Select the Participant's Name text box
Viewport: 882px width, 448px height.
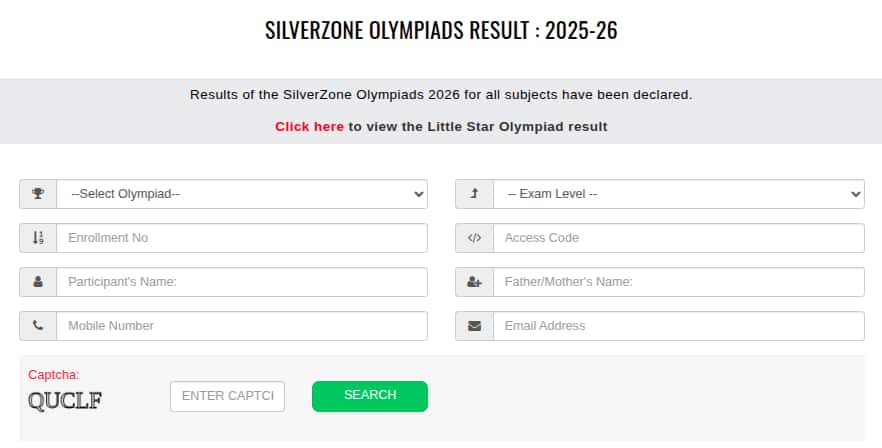[x=242, y=282]
